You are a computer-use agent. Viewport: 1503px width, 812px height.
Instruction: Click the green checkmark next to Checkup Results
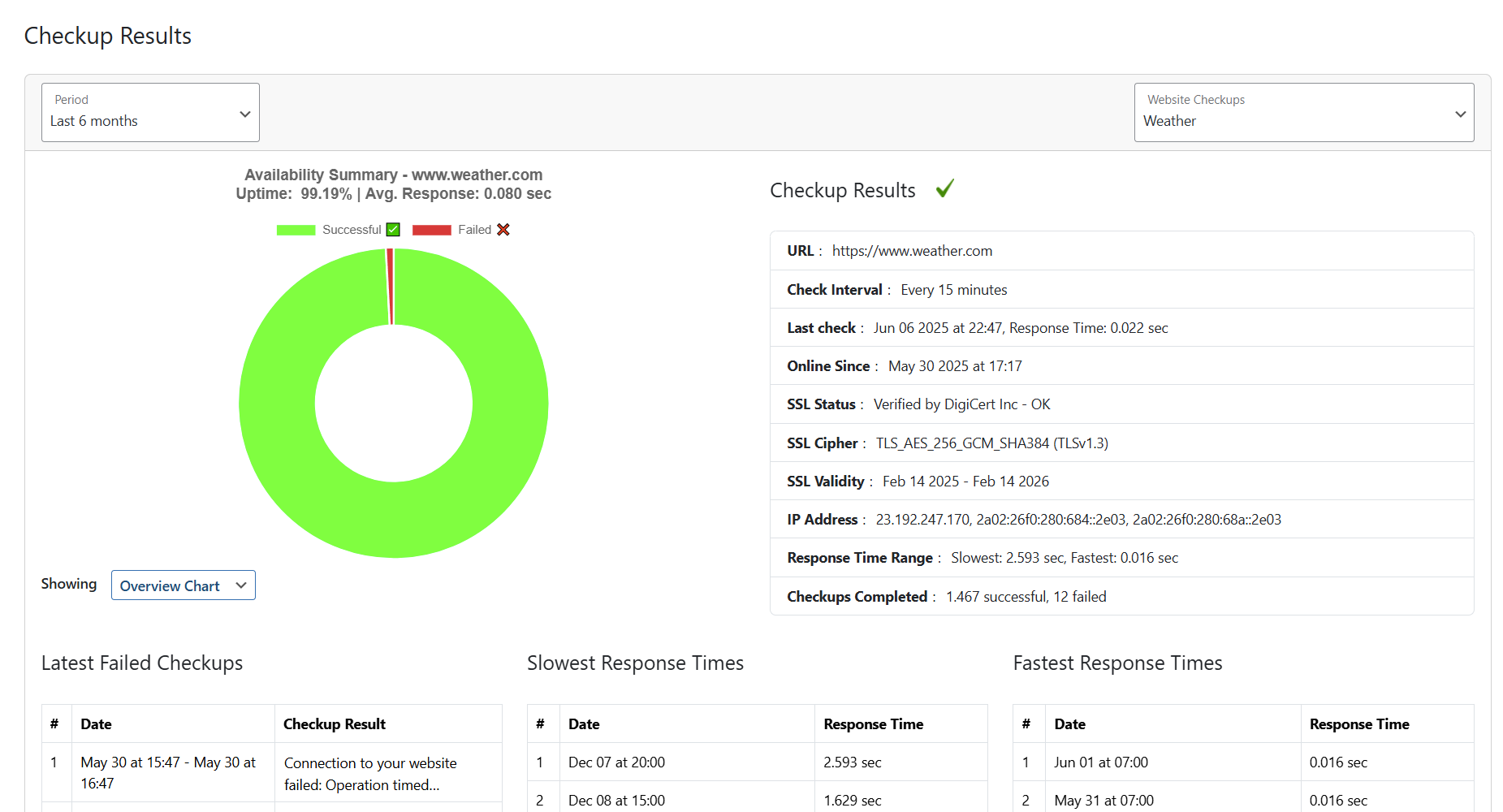944,188
